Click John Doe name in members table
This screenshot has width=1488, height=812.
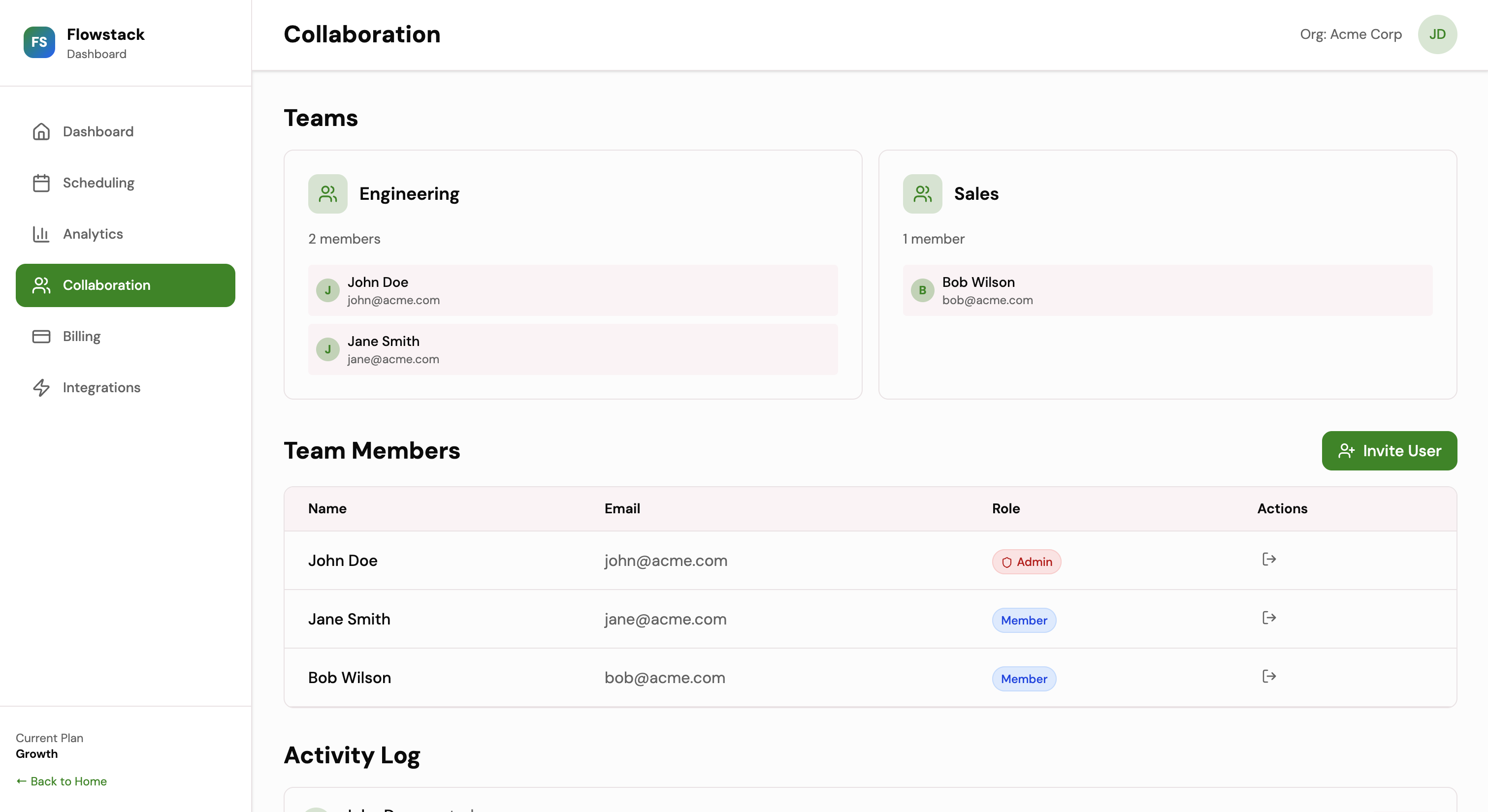pos(343,561)
